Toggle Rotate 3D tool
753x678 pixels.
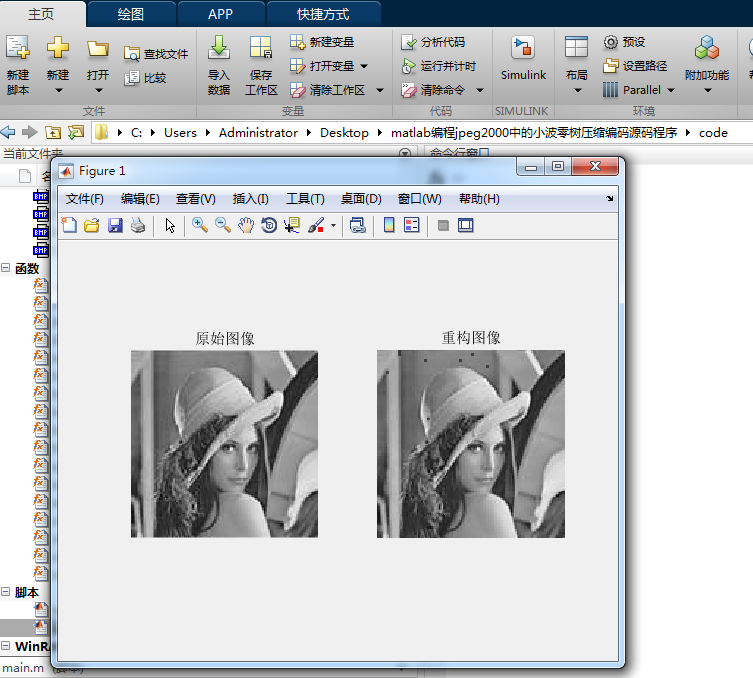pos(269,225)
